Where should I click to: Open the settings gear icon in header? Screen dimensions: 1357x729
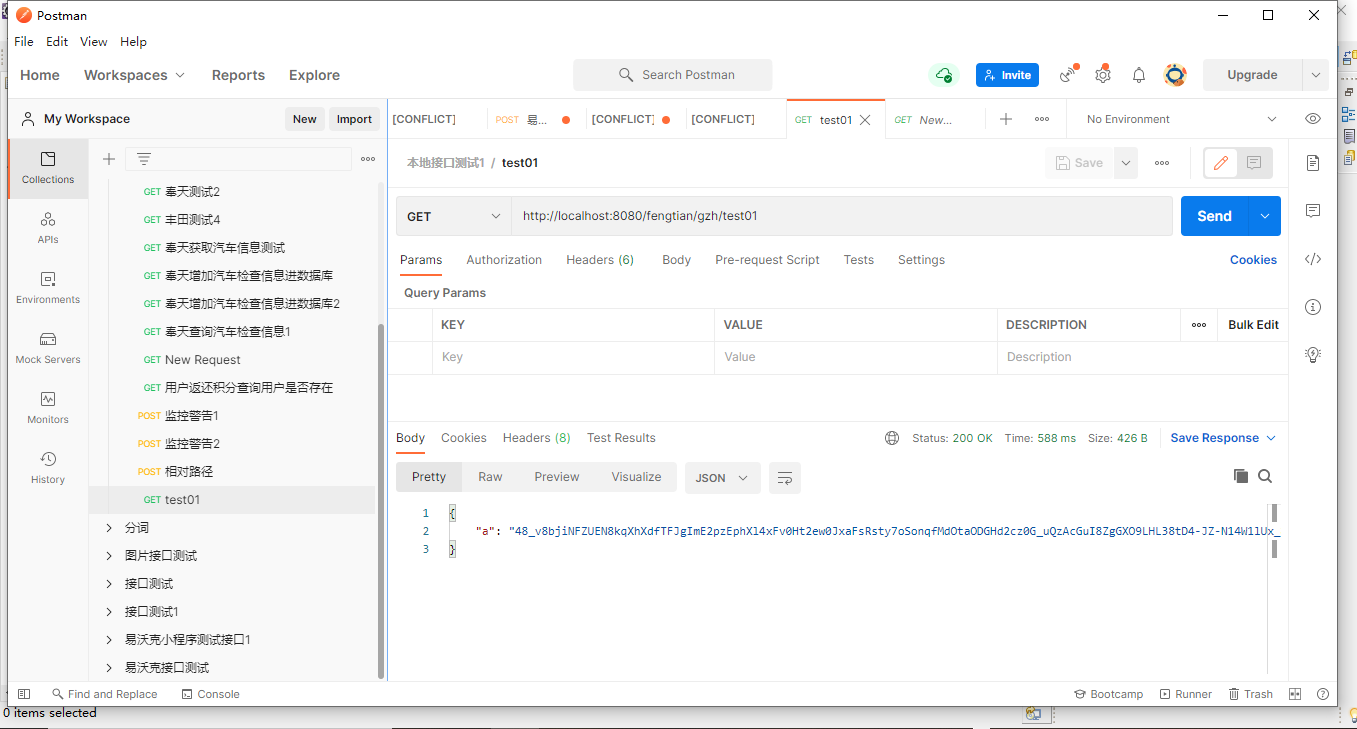tap(1103, 75)
